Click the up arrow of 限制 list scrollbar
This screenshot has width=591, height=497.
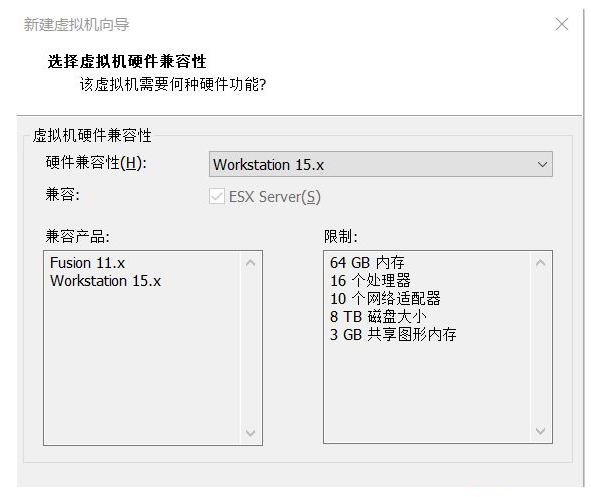coord(540,263)
